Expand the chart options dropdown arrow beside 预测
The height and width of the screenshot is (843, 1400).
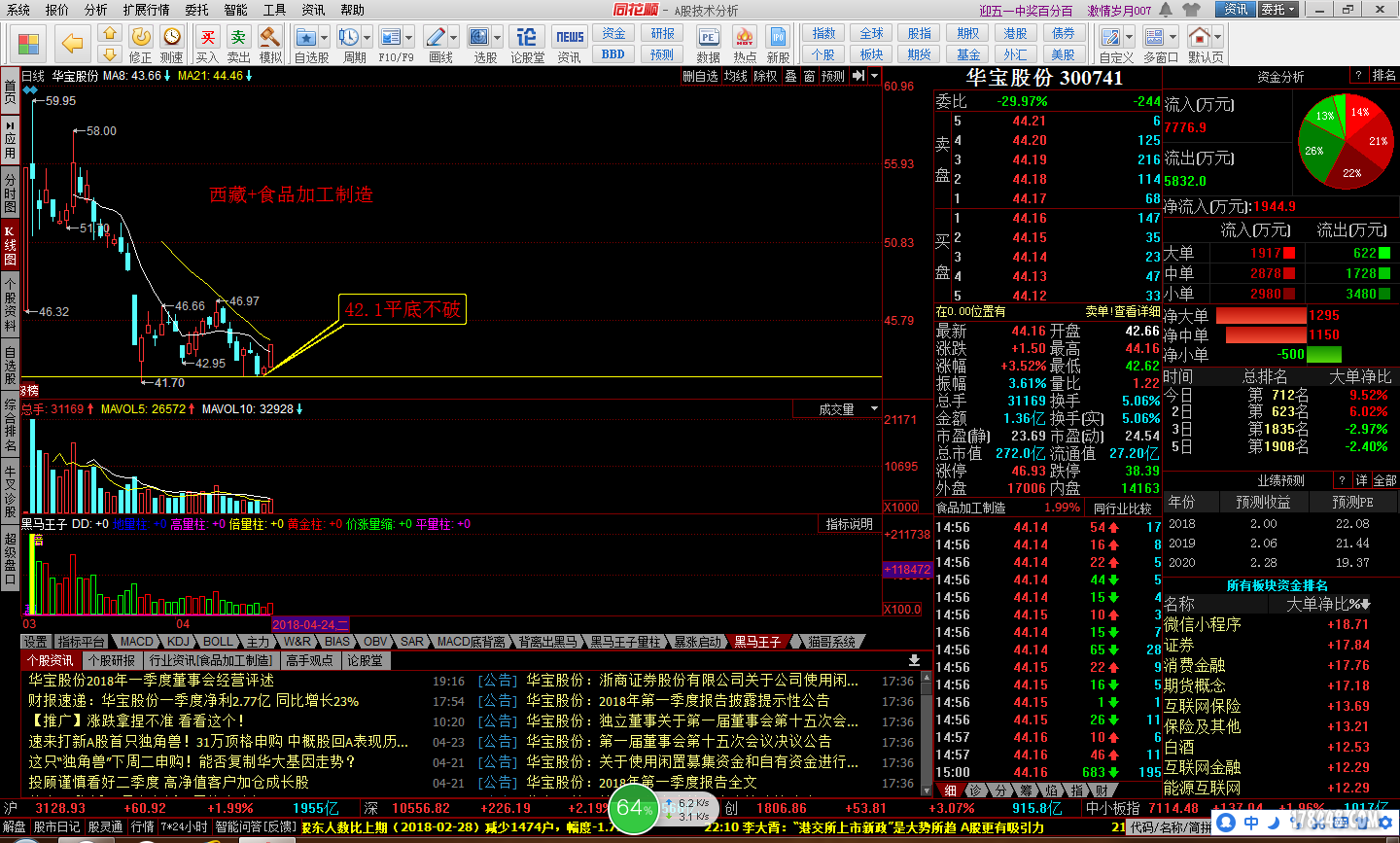point(875,76)
